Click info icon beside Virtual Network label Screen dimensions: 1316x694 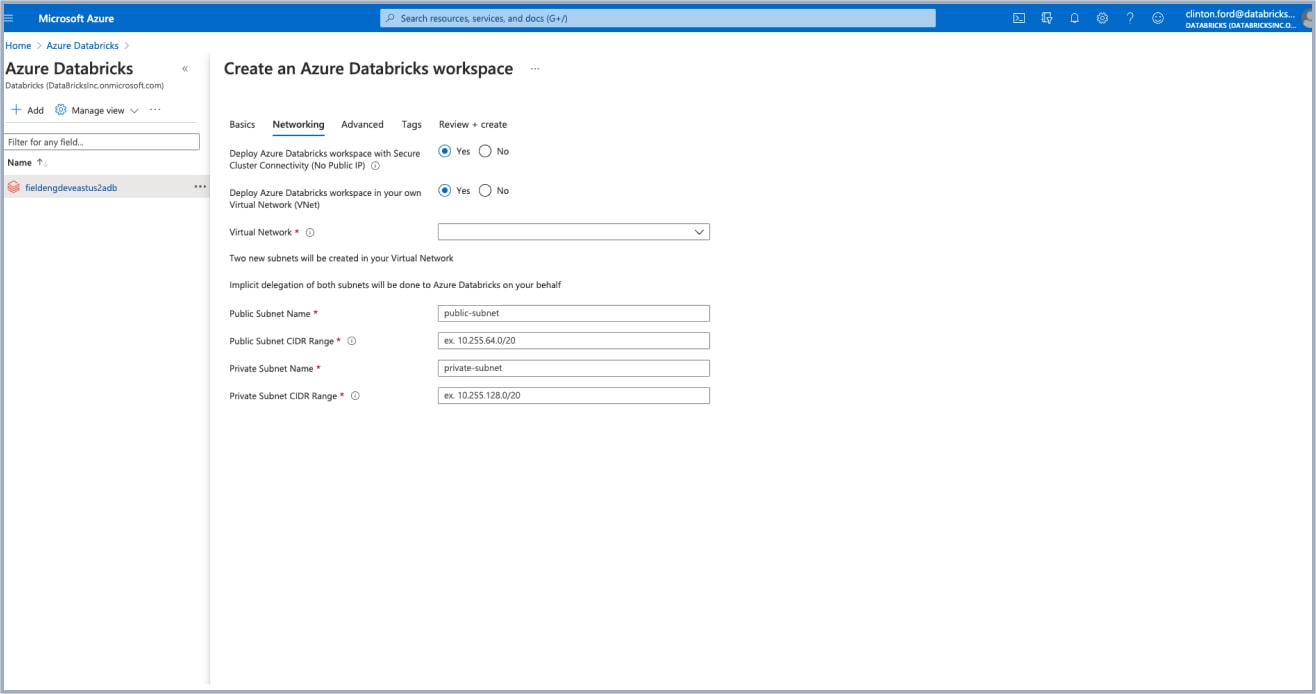tap(310, 233)
